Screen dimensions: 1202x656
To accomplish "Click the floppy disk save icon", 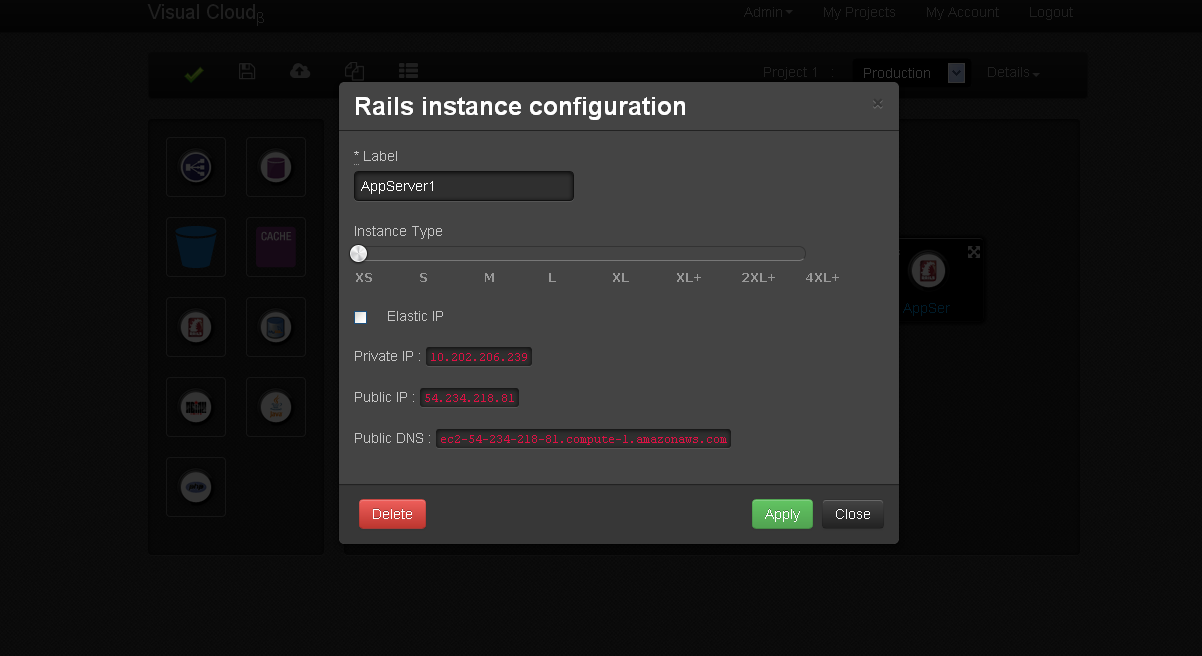I will 247,72.
